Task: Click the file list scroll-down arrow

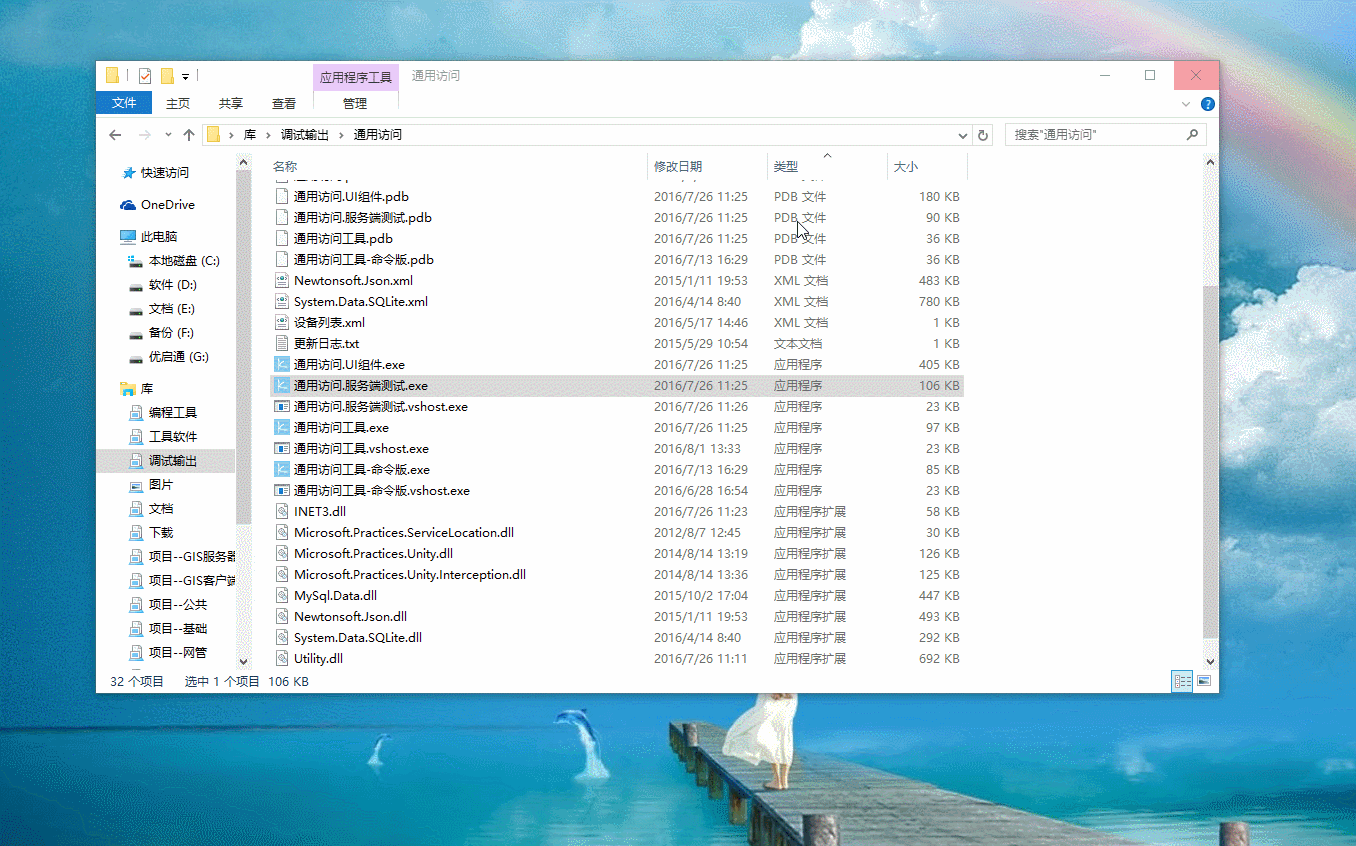Action: pyautogui.click(x=1210, y=661)
